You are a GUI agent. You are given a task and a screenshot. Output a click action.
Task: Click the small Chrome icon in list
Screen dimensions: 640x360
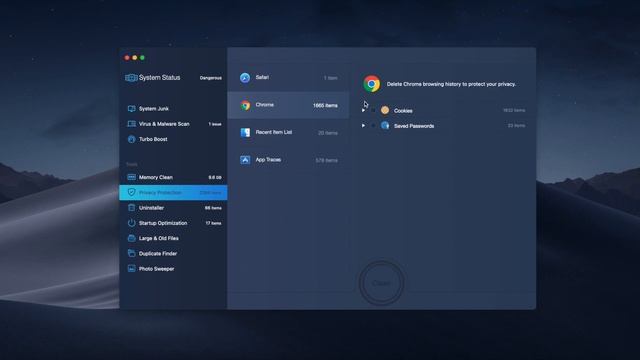click(x=245, y=105)
